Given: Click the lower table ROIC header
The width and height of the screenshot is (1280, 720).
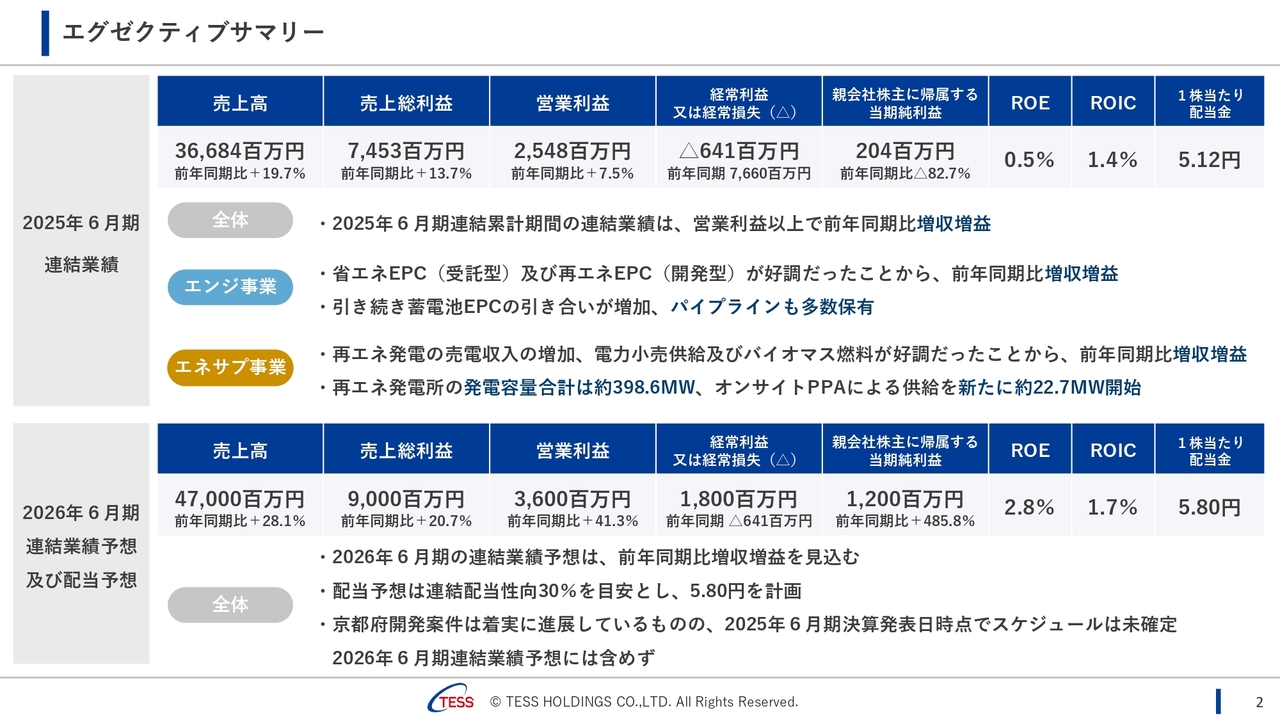Looking at the screenshot, I should [1113, 450].
